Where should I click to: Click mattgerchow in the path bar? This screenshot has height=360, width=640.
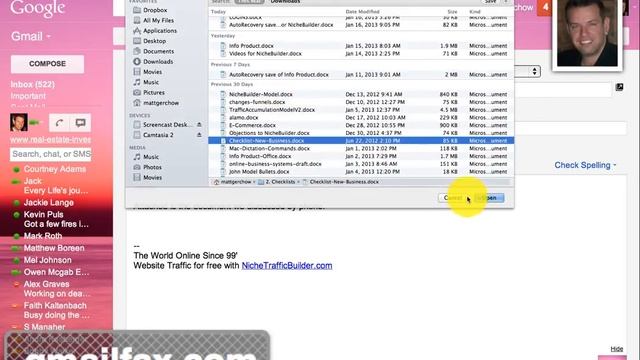click(232, 182)
